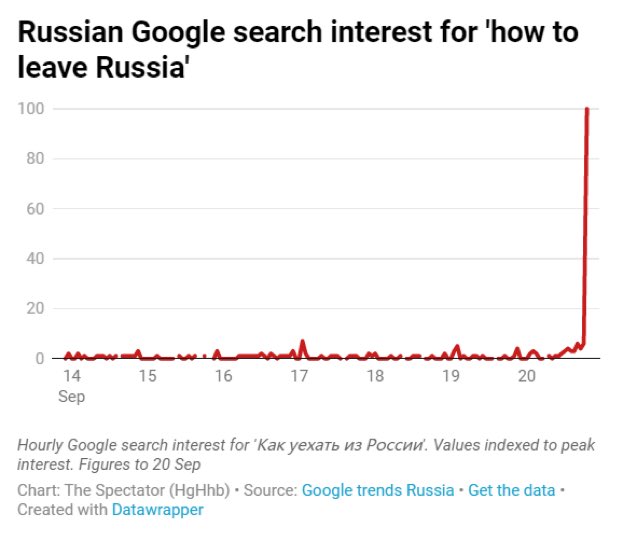This screenshot has height=541, width=623.
Task: Select the 19 date on the x-axis
Action: click(451, 377)
